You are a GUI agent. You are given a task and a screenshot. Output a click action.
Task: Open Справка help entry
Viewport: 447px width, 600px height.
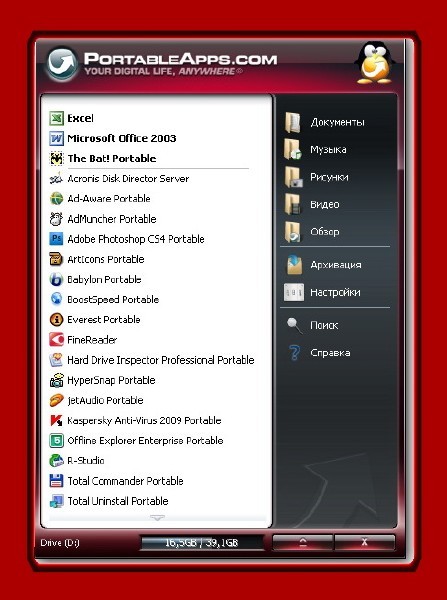click(318, 353)
